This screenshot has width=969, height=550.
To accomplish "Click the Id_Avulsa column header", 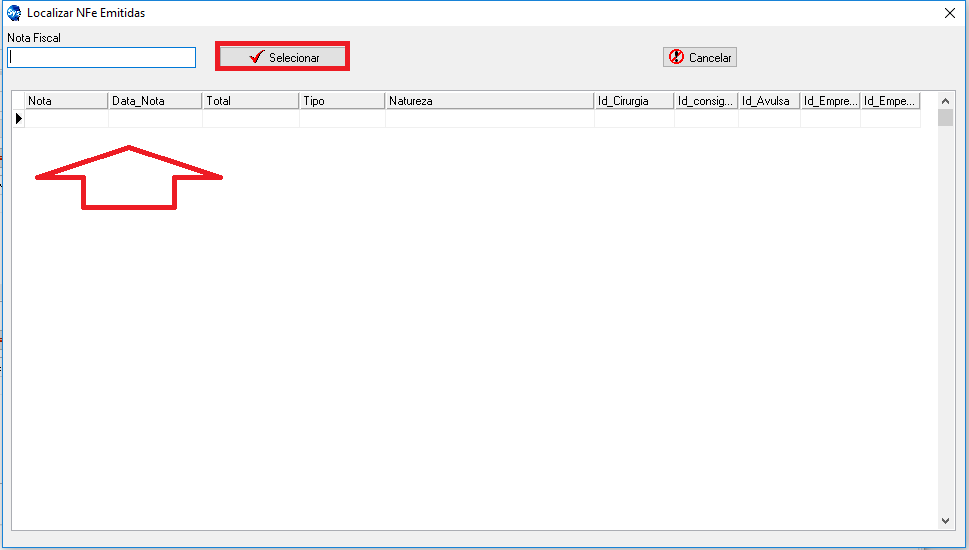I will (768, 101).
